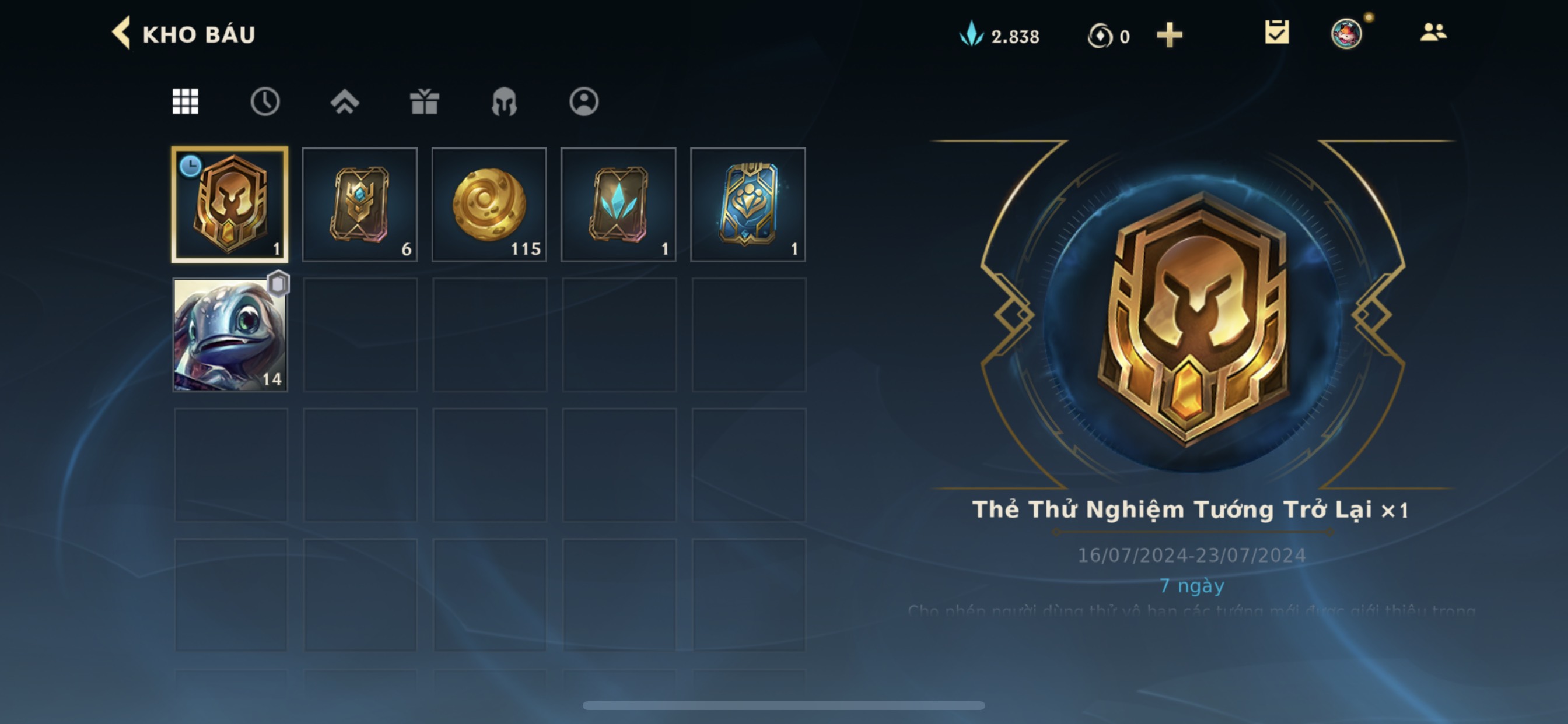The image size is (1568, 724).
Task: Select the Fizz champion portrait with 14
Action: click(x=230, y=335)
